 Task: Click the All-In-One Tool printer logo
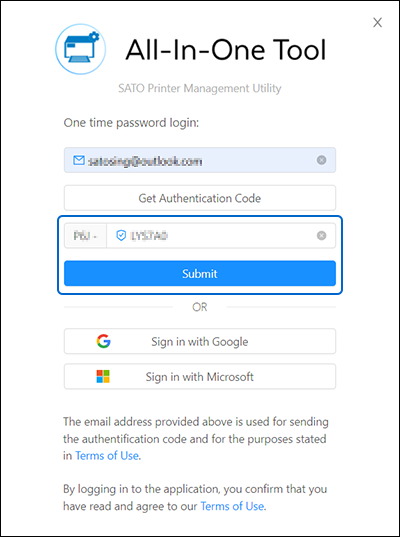pos(80,49)
